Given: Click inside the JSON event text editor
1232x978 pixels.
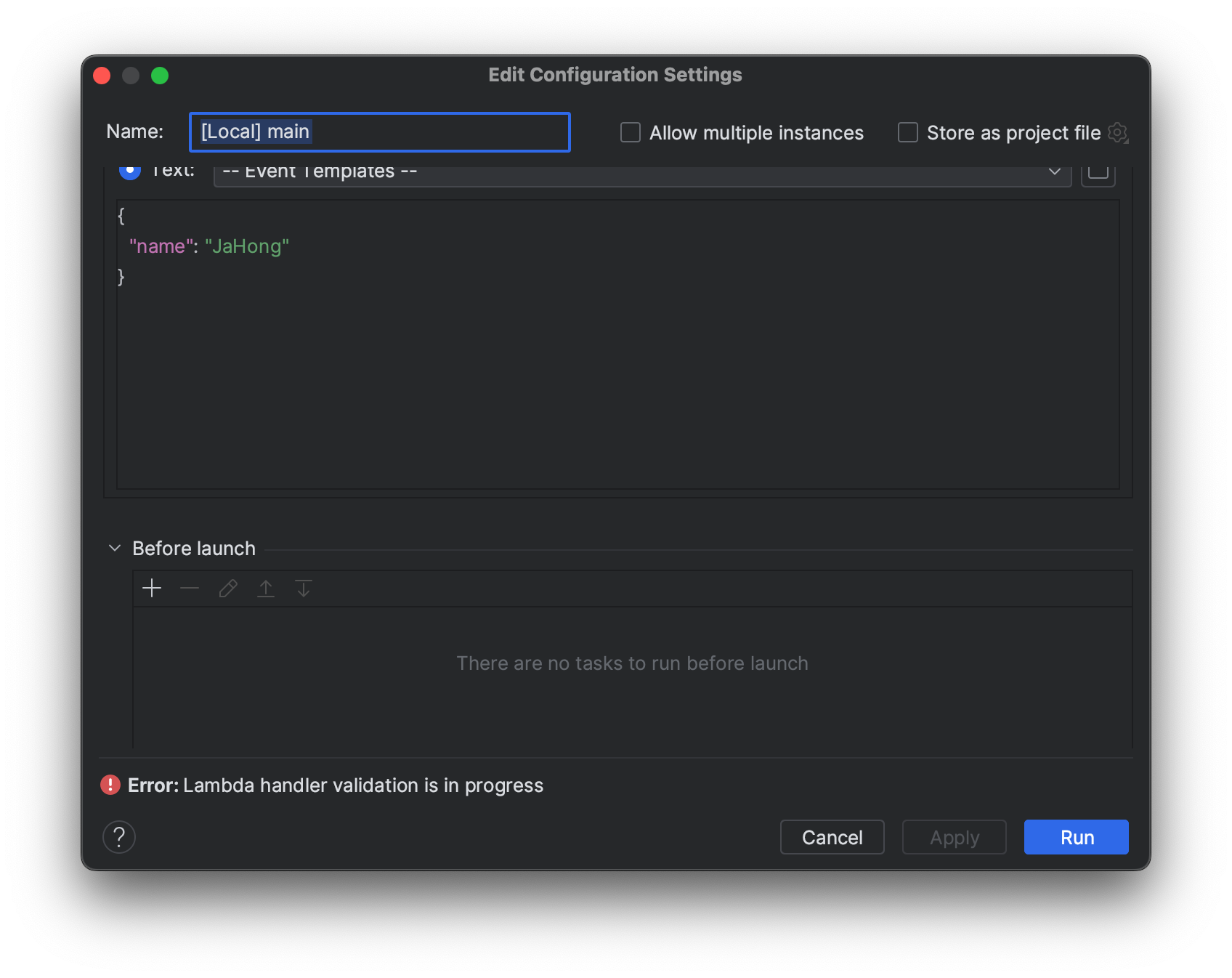Looking at the screenshot, I should click(617, 344).
